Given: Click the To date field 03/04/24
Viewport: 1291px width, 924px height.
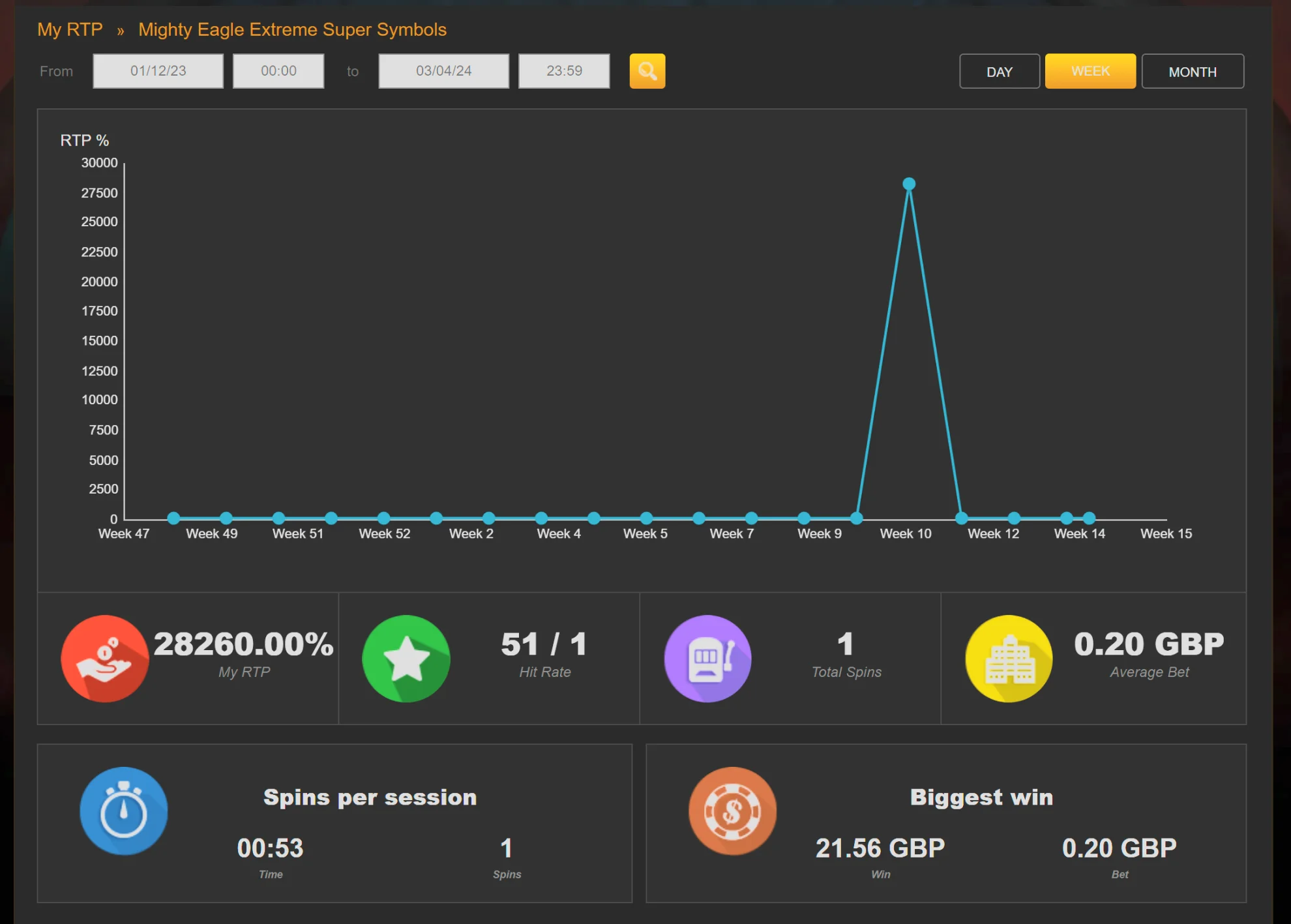Looking at the screenshot, I should [443, 71].
